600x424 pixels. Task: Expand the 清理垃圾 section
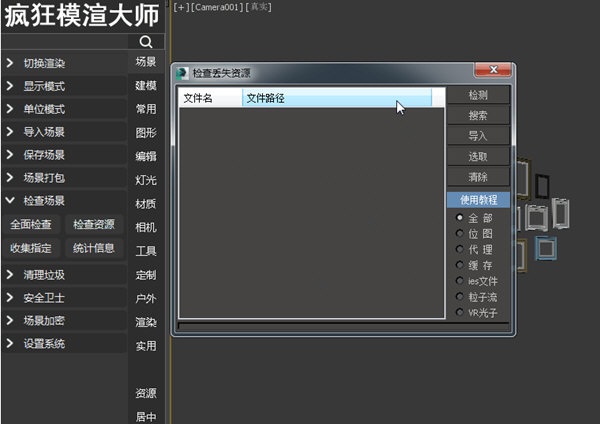tap(64, 275)
